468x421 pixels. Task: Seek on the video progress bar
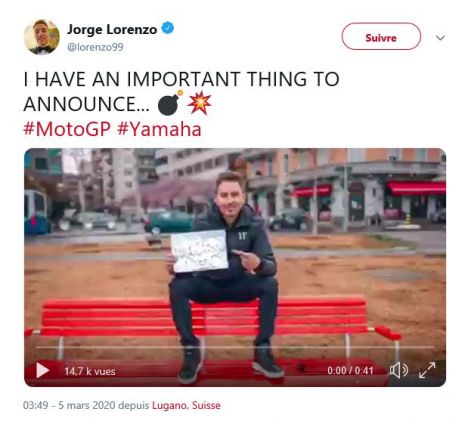coord(234,347)
